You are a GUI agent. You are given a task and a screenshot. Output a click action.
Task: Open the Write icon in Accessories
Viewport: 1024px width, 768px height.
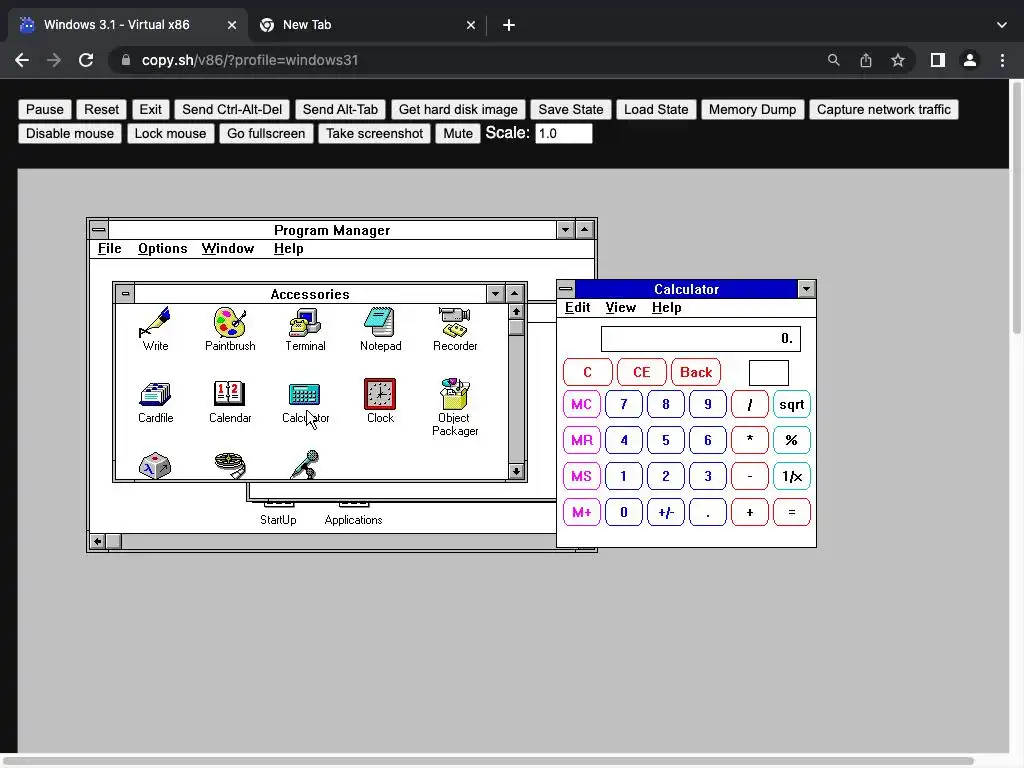155,329
